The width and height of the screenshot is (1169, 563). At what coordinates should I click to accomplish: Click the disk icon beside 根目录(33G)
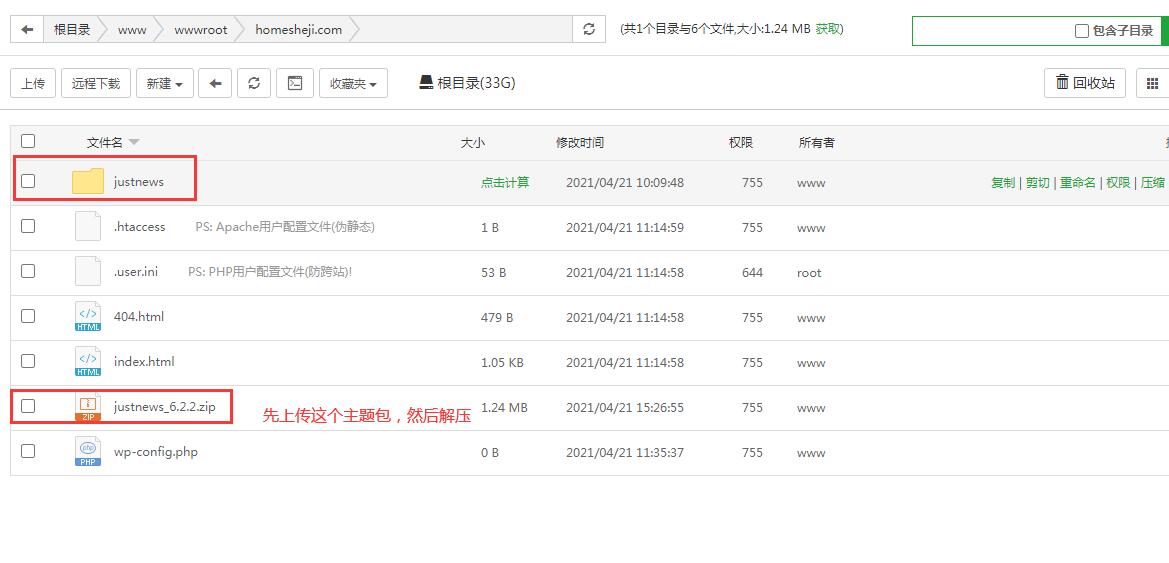[x=426, y=83]
